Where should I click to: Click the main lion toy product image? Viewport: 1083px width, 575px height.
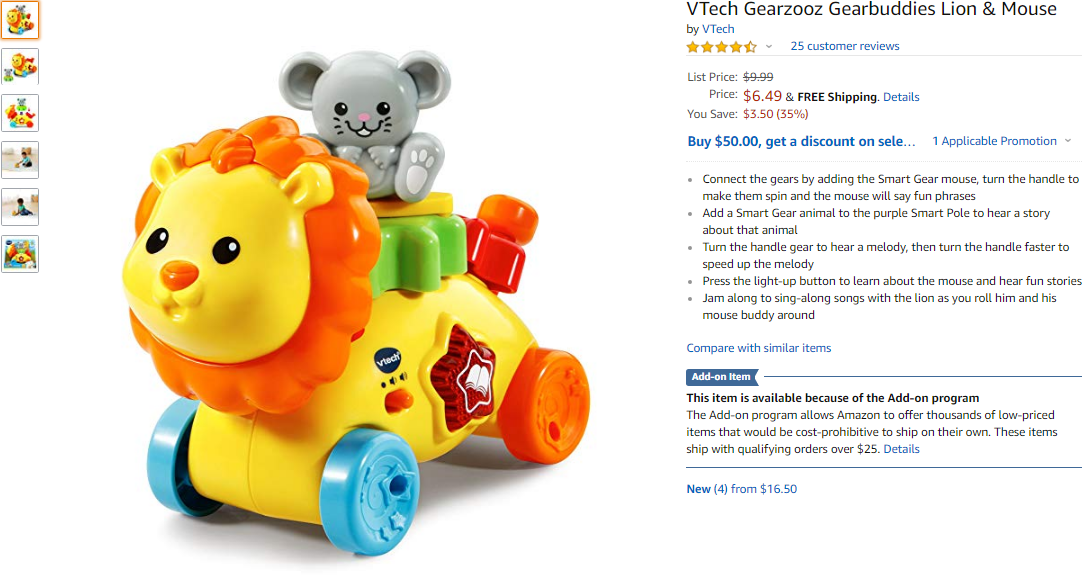[x=357, y=302]
